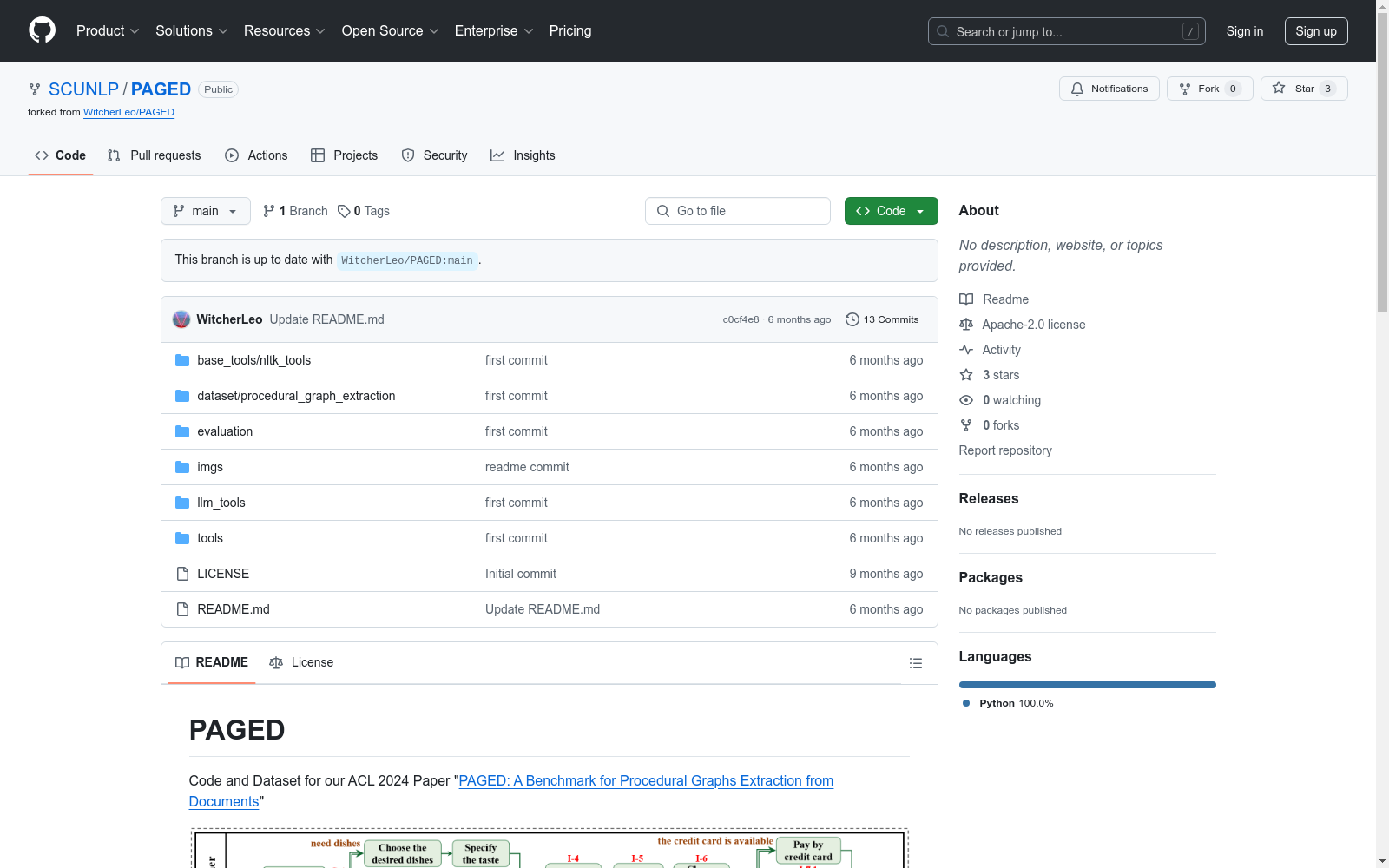This screenshot has width=1389, height=868.
Task: Click the folder icon beside dataset/procedural_graph_extraction
Action: pos(182,396)
